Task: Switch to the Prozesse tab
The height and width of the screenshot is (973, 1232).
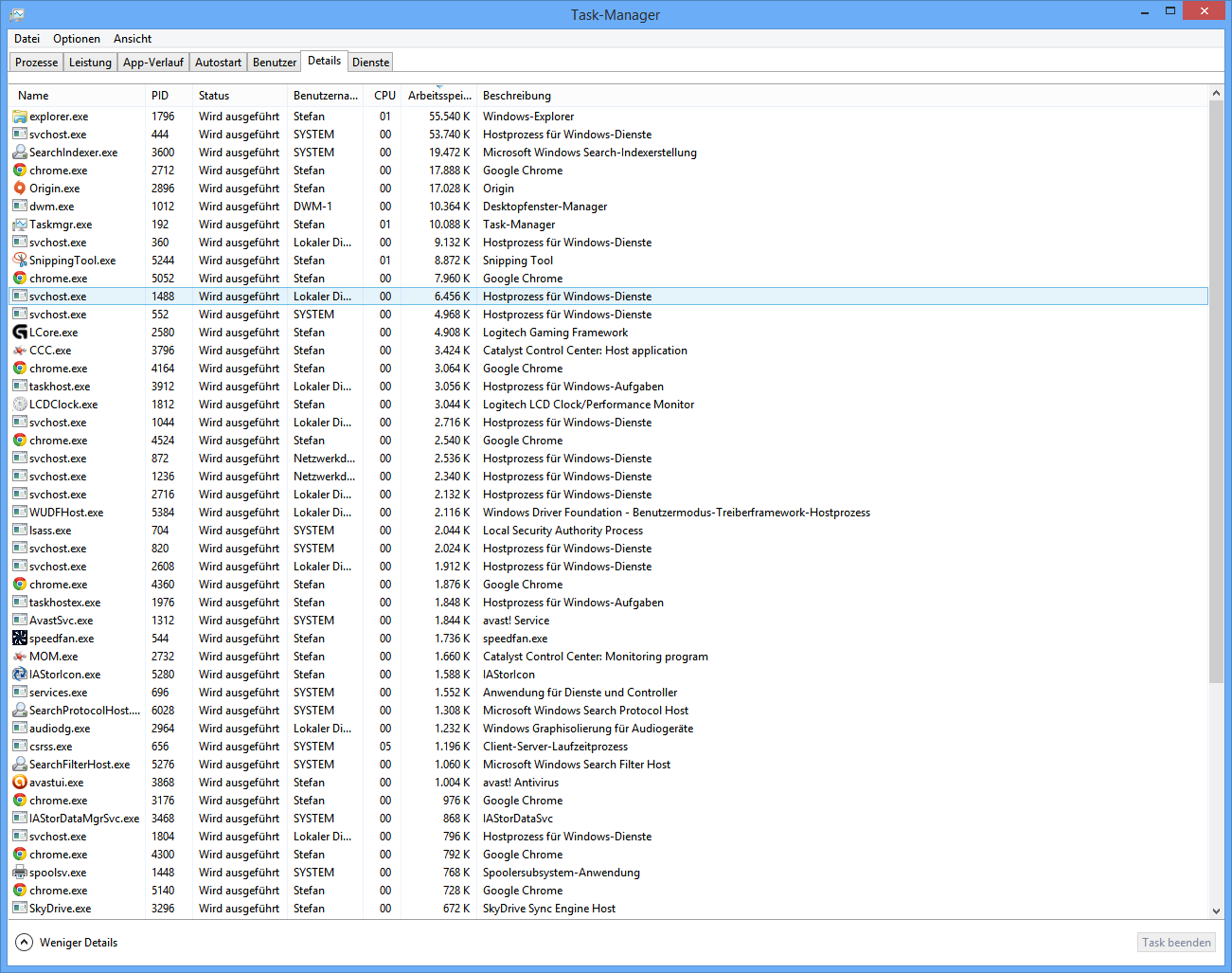Action: (x=36, y=63)
